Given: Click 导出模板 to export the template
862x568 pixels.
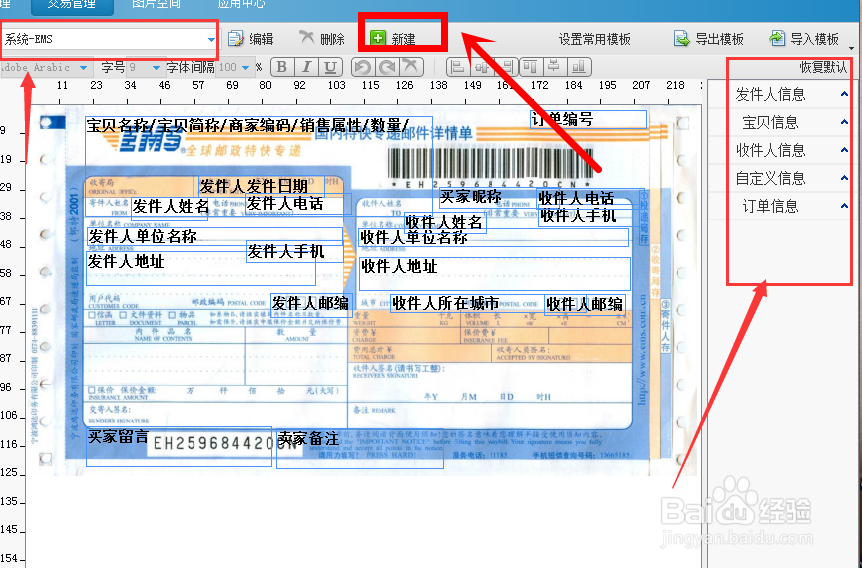Looking at the screenshot, I should pos(709,39).
